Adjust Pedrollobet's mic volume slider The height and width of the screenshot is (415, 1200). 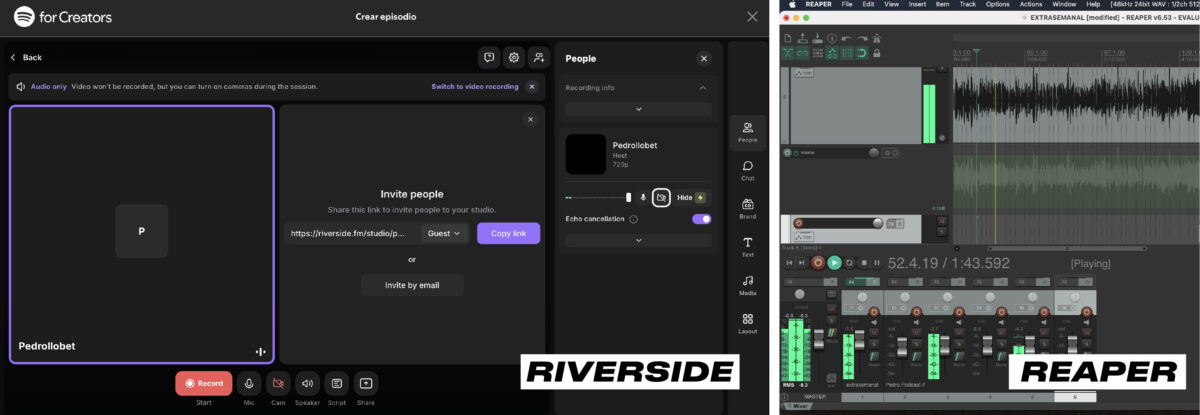(x=599, y=198)
